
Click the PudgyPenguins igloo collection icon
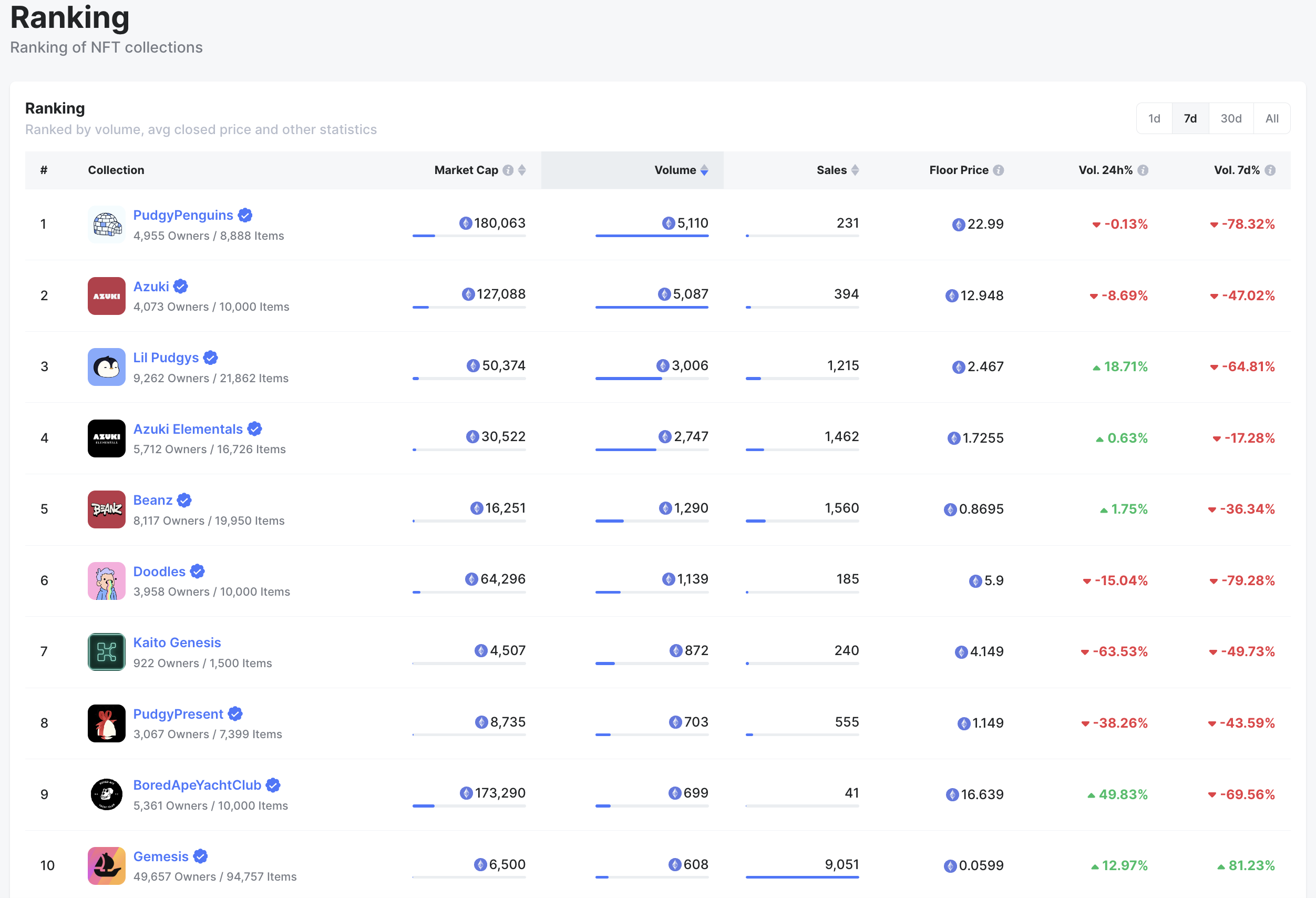click(x=107, y=224)
